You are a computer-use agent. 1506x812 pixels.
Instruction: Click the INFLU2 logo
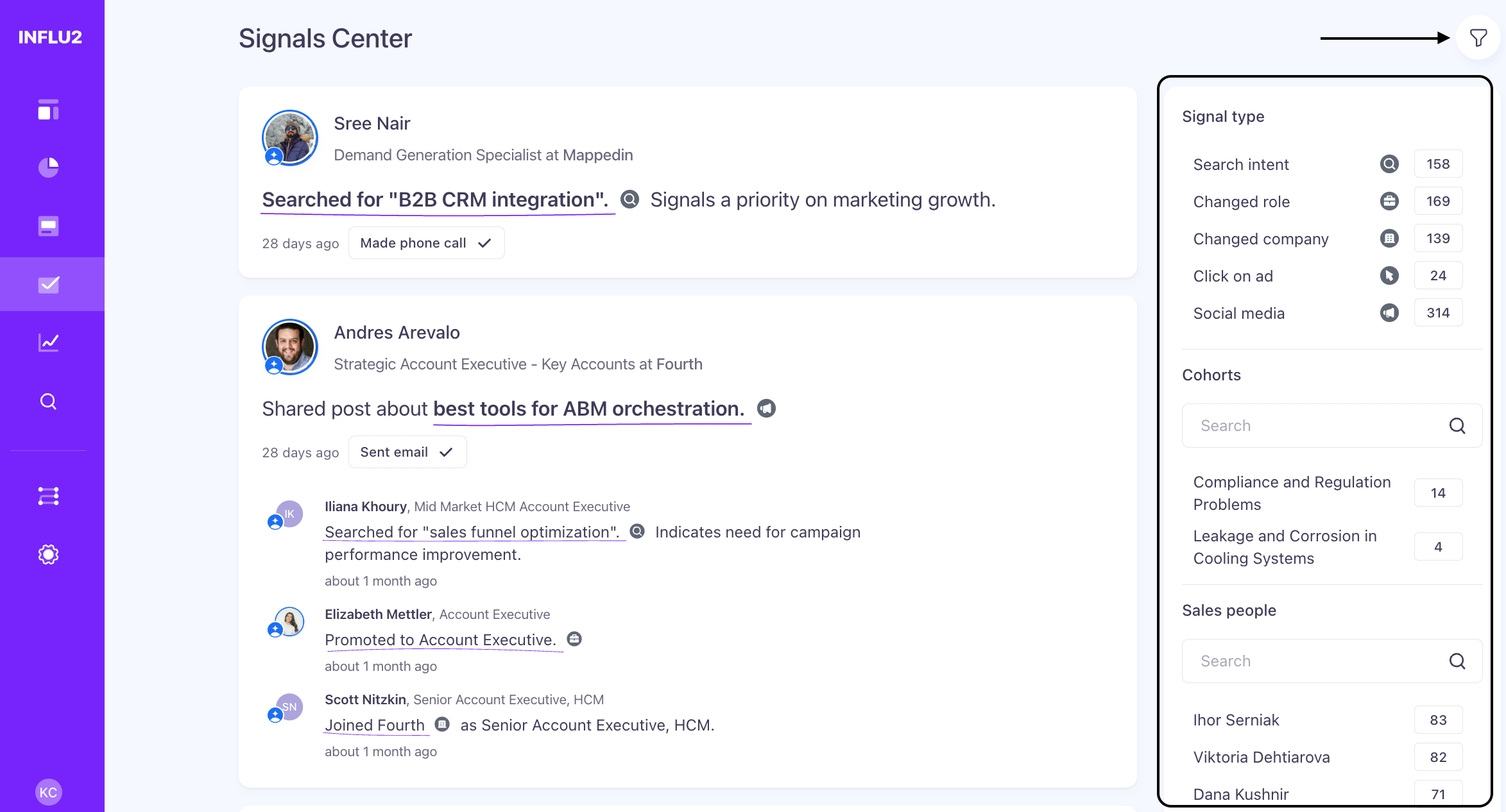click(50, 37)
